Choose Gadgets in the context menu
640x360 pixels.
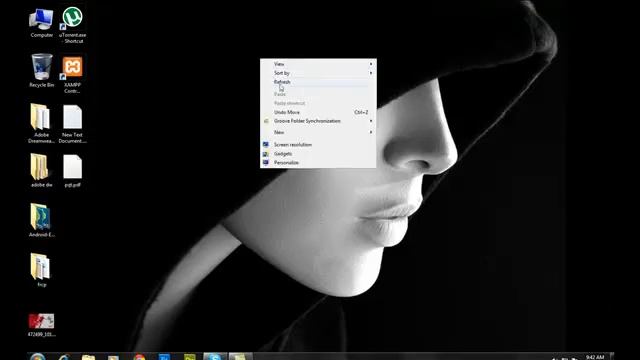point(318,154)
